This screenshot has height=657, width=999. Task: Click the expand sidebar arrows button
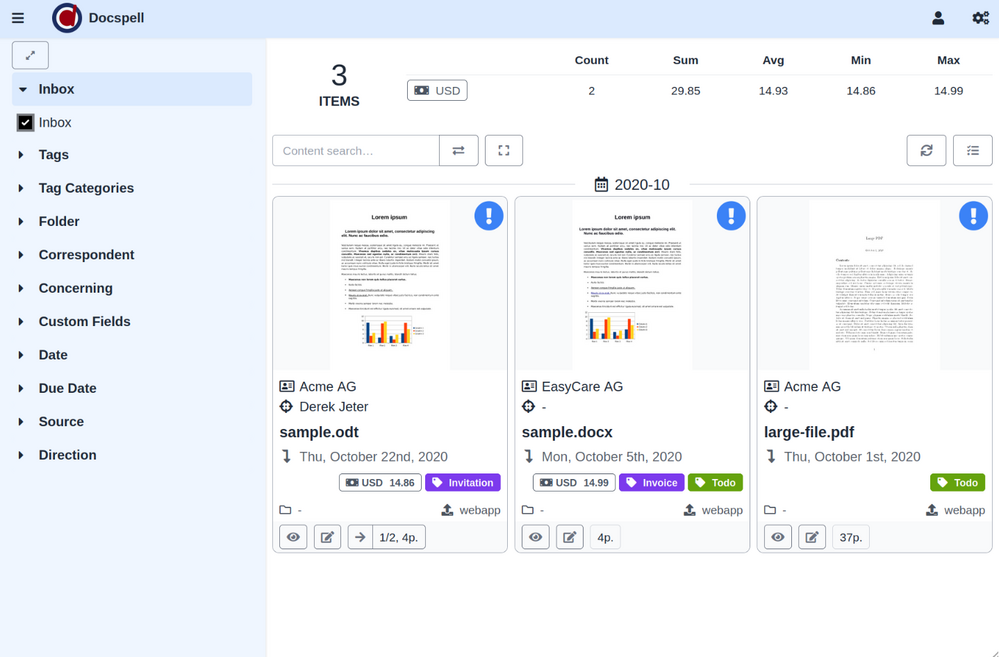point(30,55)
